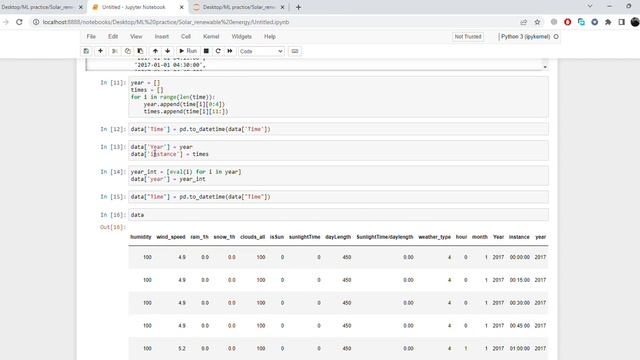Open the red Opera-style extension icon

tap(567, 22)
